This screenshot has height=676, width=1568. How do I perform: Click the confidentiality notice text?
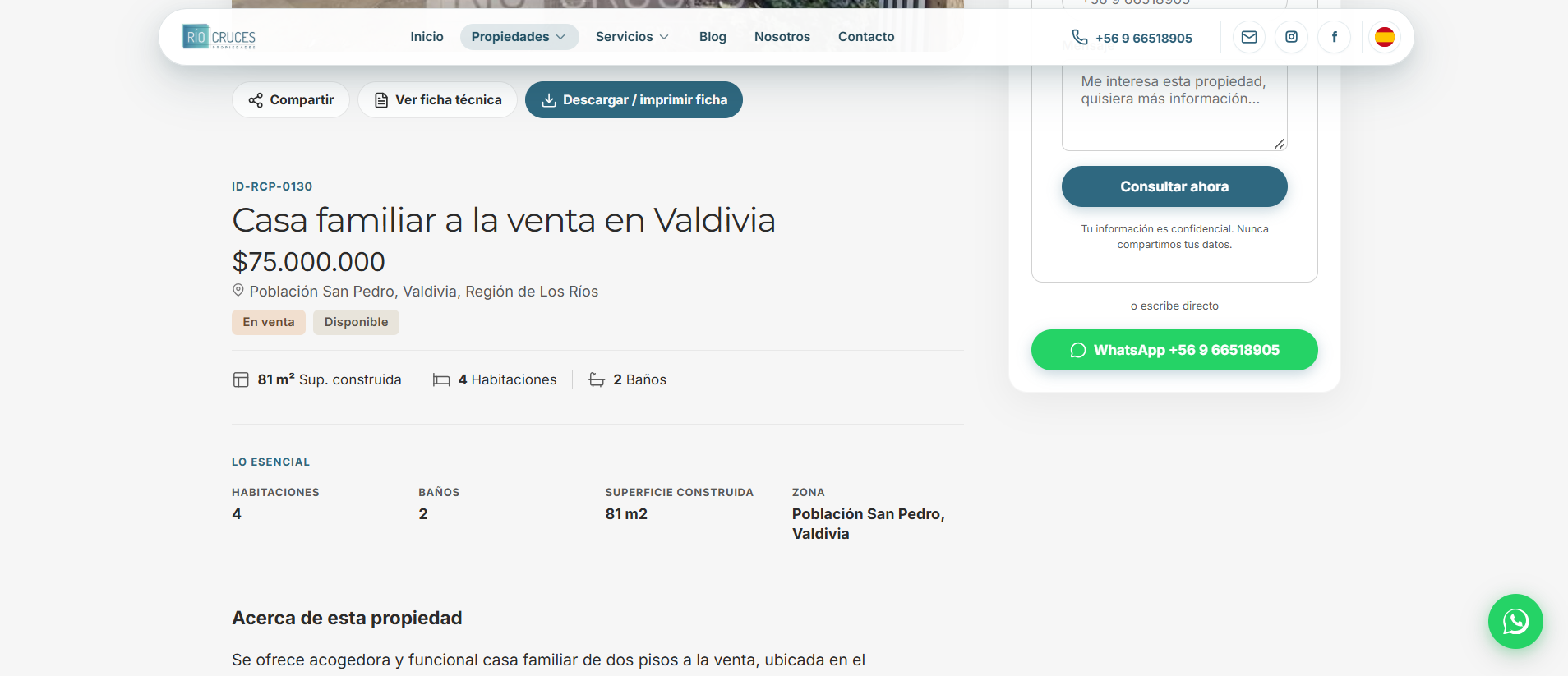point(1174,237)
